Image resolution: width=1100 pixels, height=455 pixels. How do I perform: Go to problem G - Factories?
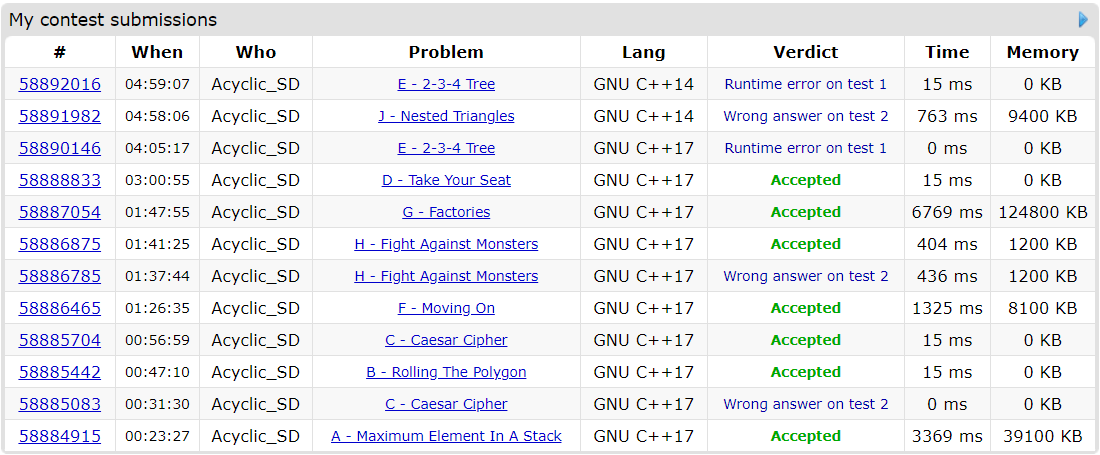446,212
